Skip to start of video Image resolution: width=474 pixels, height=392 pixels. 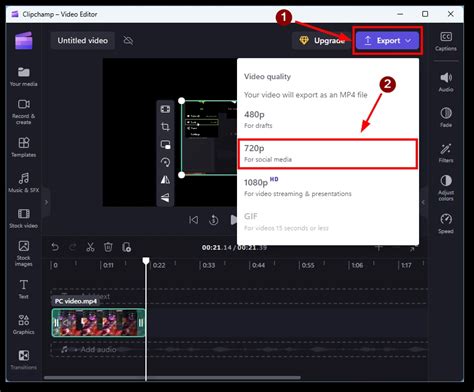click(x=193, y=220)
